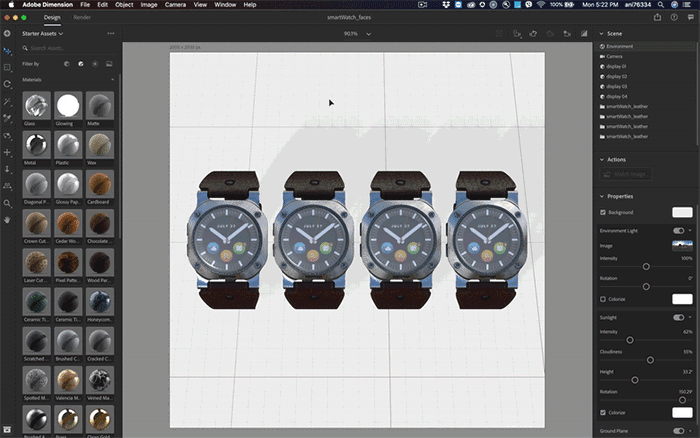Screen dimensions: 700x438
Task: Select the Glass material thumbnail
Action: pyautogui.click(x=36, y=105)
